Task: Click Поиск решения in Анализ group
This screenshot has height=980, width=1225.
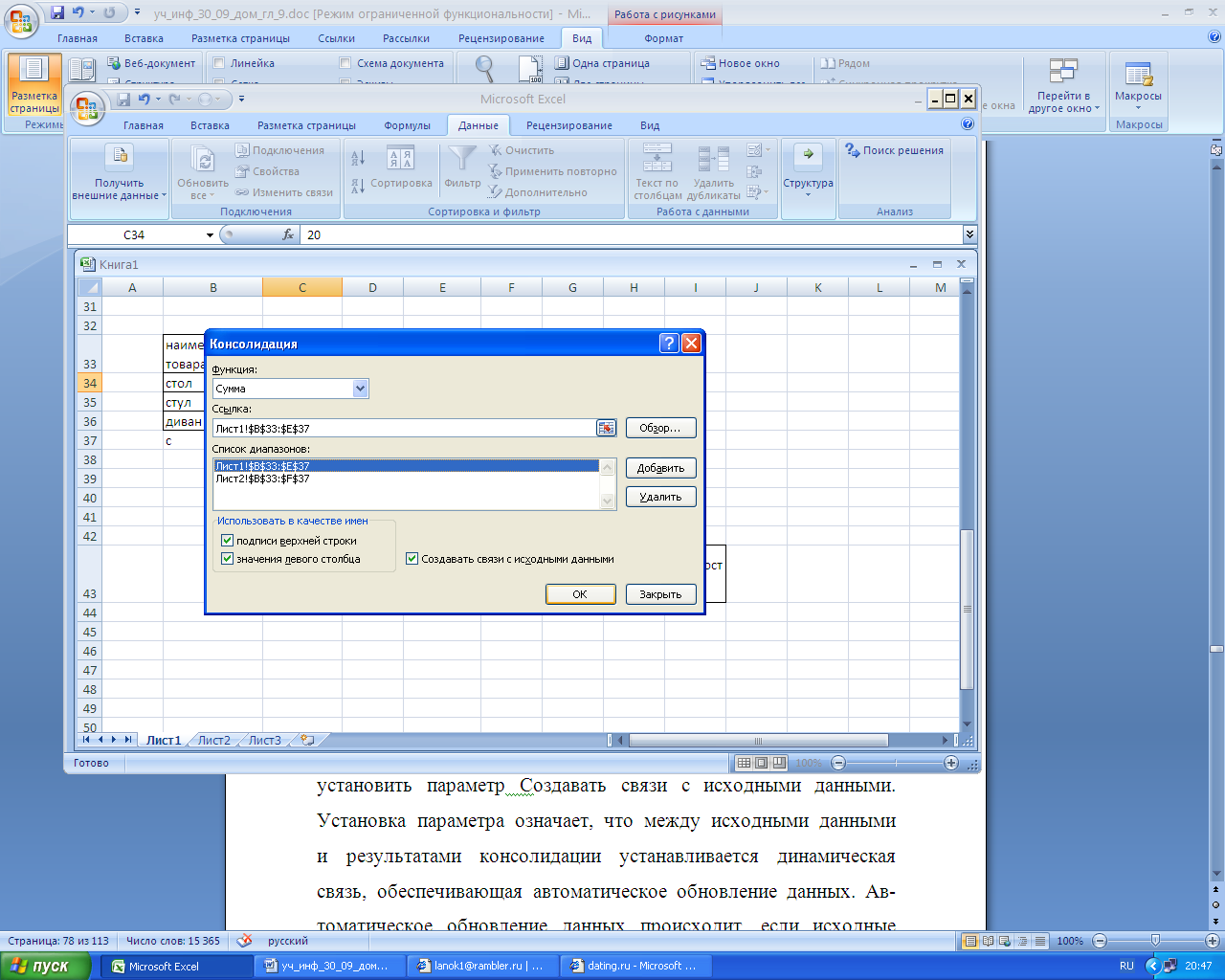Action: pos(895,150)
